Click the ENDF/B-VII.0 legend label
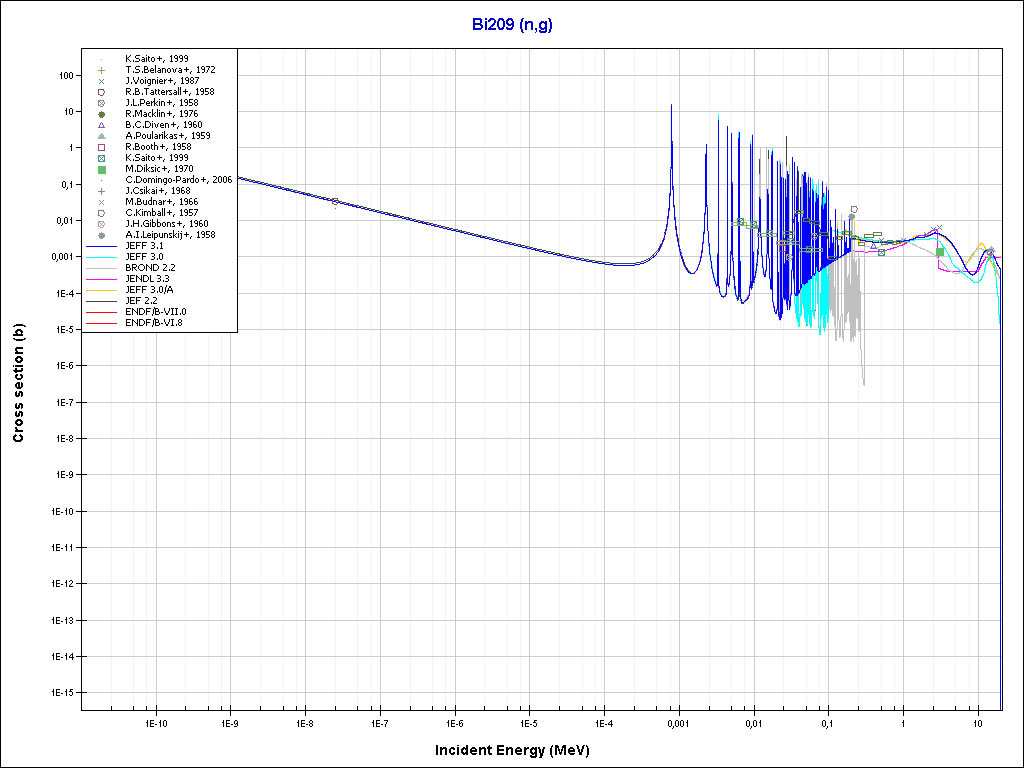This screenshot has width=1024, height=768. click(x=156, y=312)
